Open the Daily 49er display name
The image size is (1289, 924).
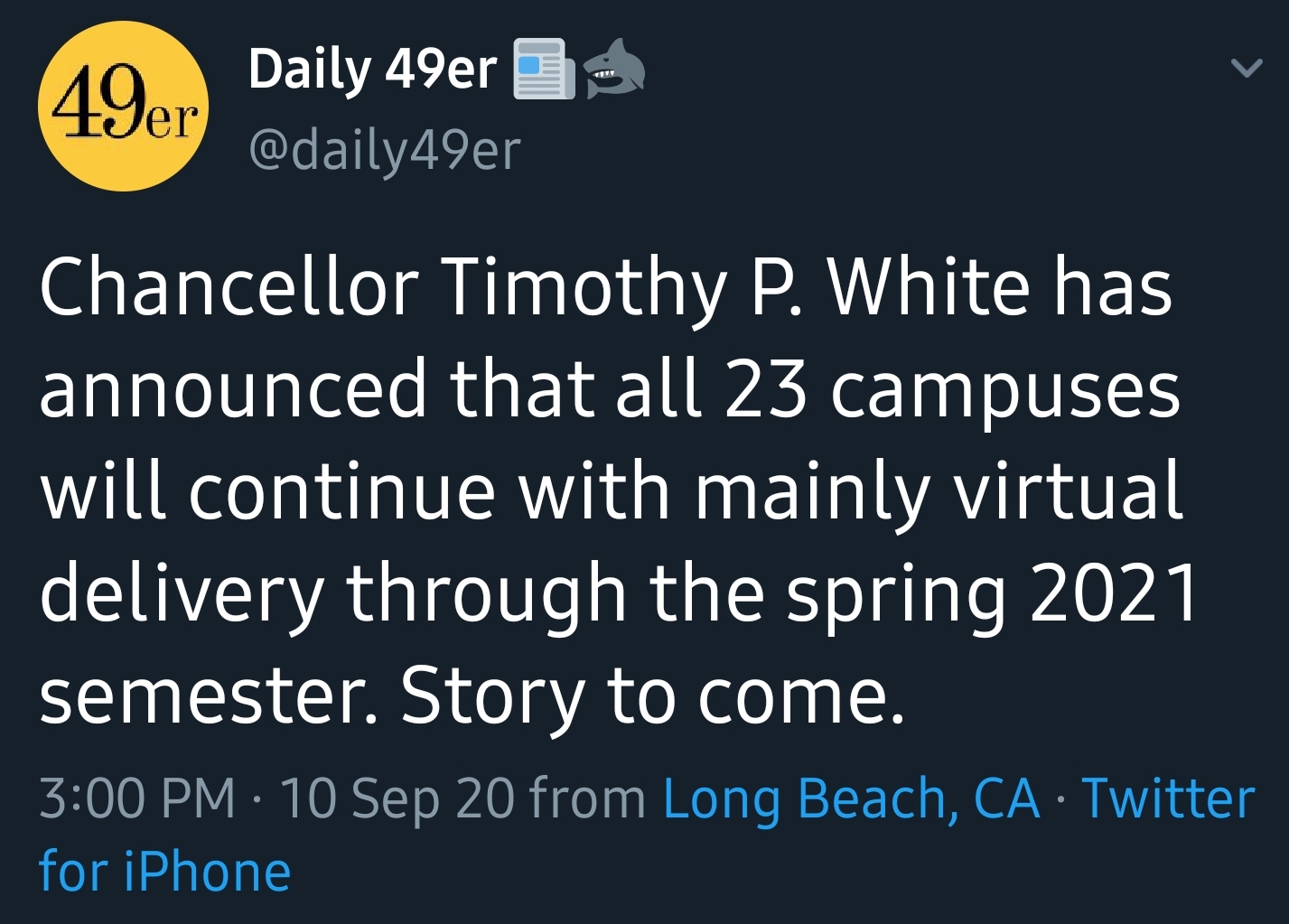[372, 69]
